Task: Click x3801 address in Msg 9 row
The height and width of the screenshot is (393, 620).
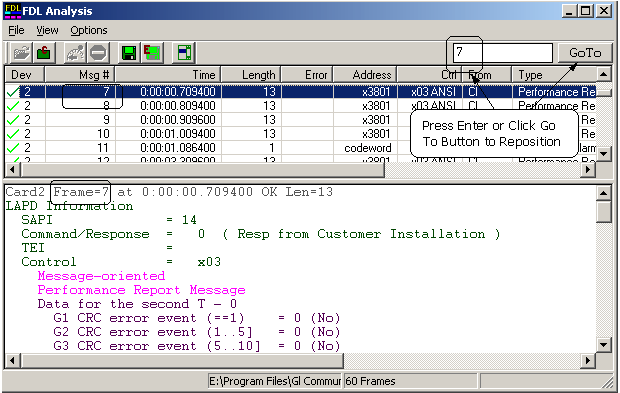Action: coord(376,120)
